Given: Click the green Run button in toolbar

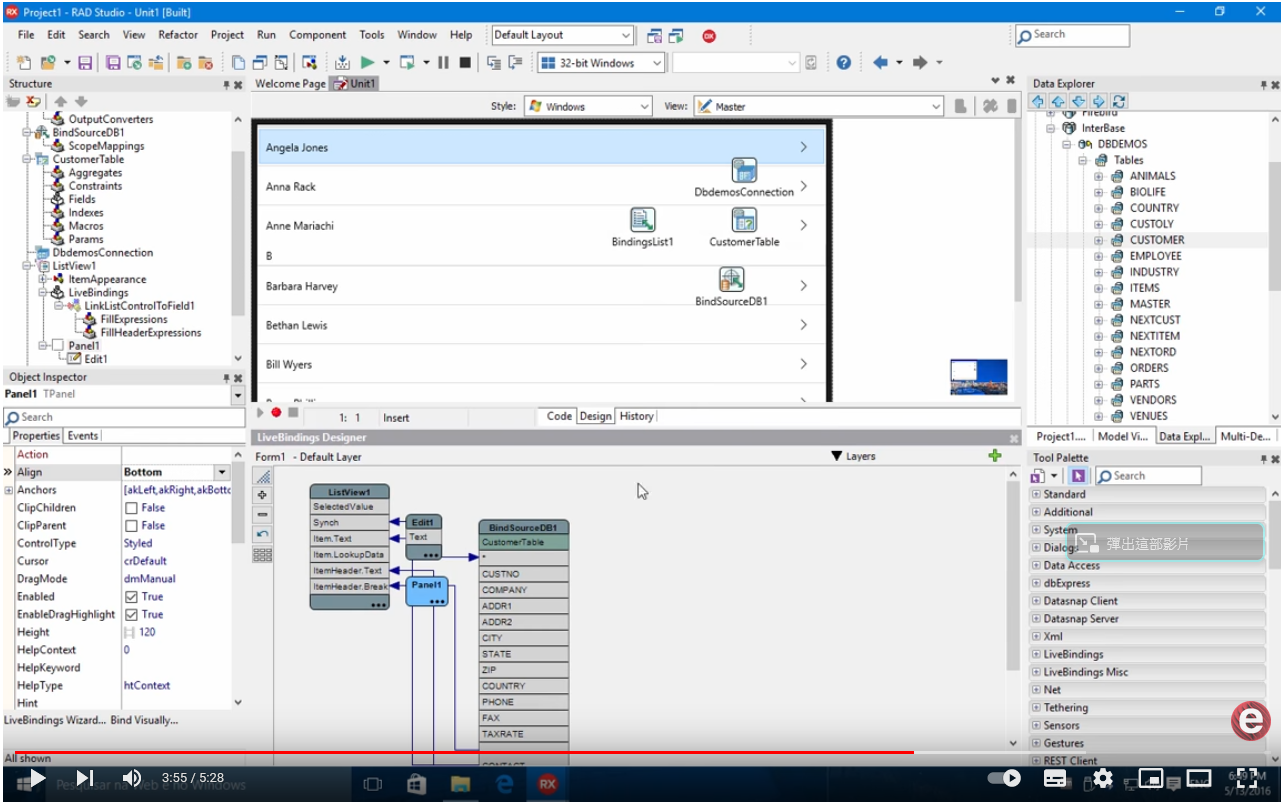Looking at the screenshot, I should pos(367,62).
